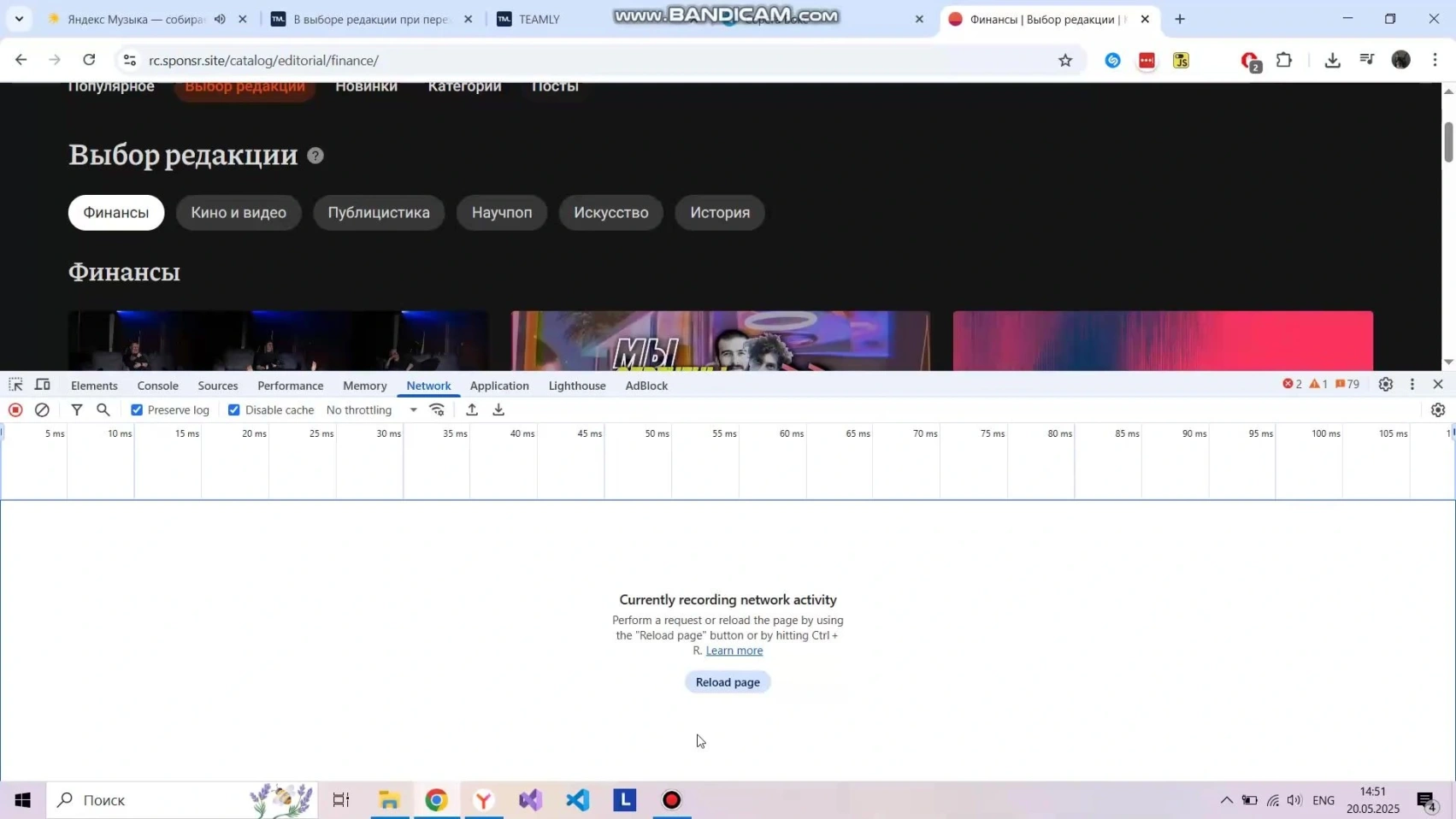The image size is (1456, 819).
Task: Click the taskbar Поиск search box
Action: coord(181,800)
